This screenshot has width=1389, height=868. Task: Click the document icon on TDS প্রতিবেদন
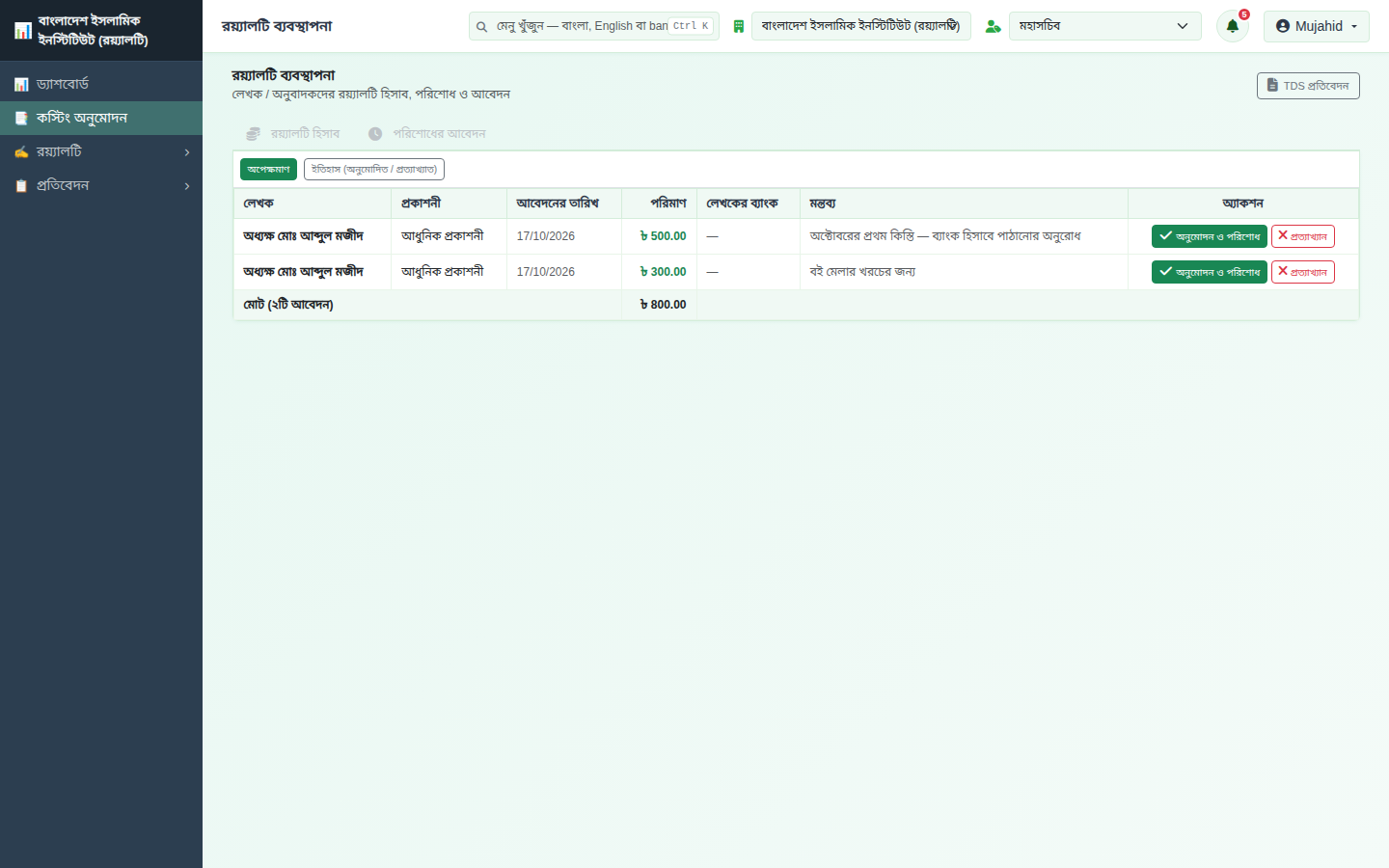pyautogui.click(x=1272, y=86)
